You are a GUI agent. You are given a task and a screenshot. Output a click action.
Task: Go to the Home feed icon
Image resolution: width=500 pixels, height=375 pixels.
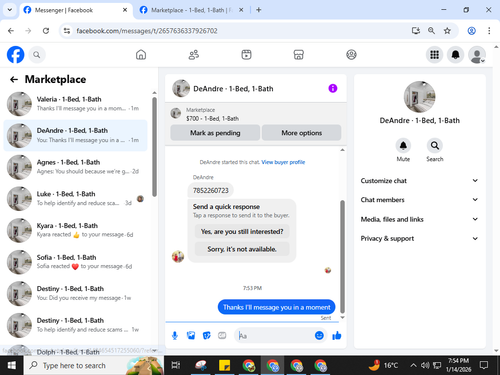tap(141, 55)
